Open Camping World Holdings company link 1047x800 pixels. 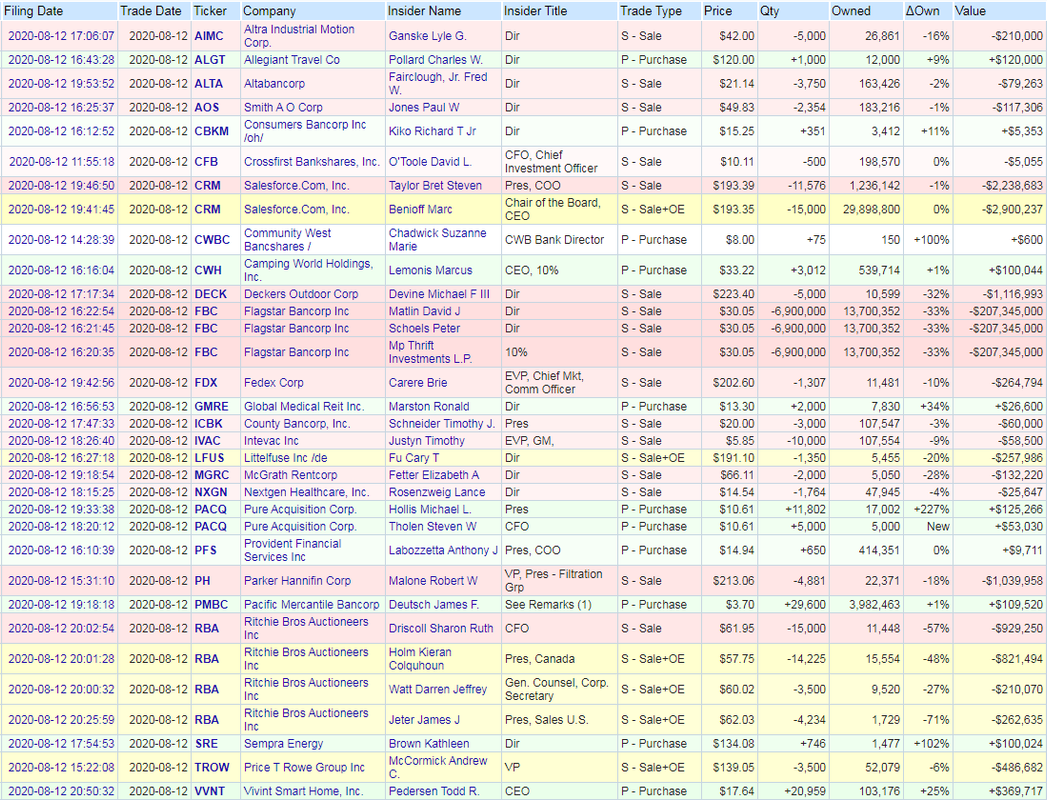tap(308, 270)
